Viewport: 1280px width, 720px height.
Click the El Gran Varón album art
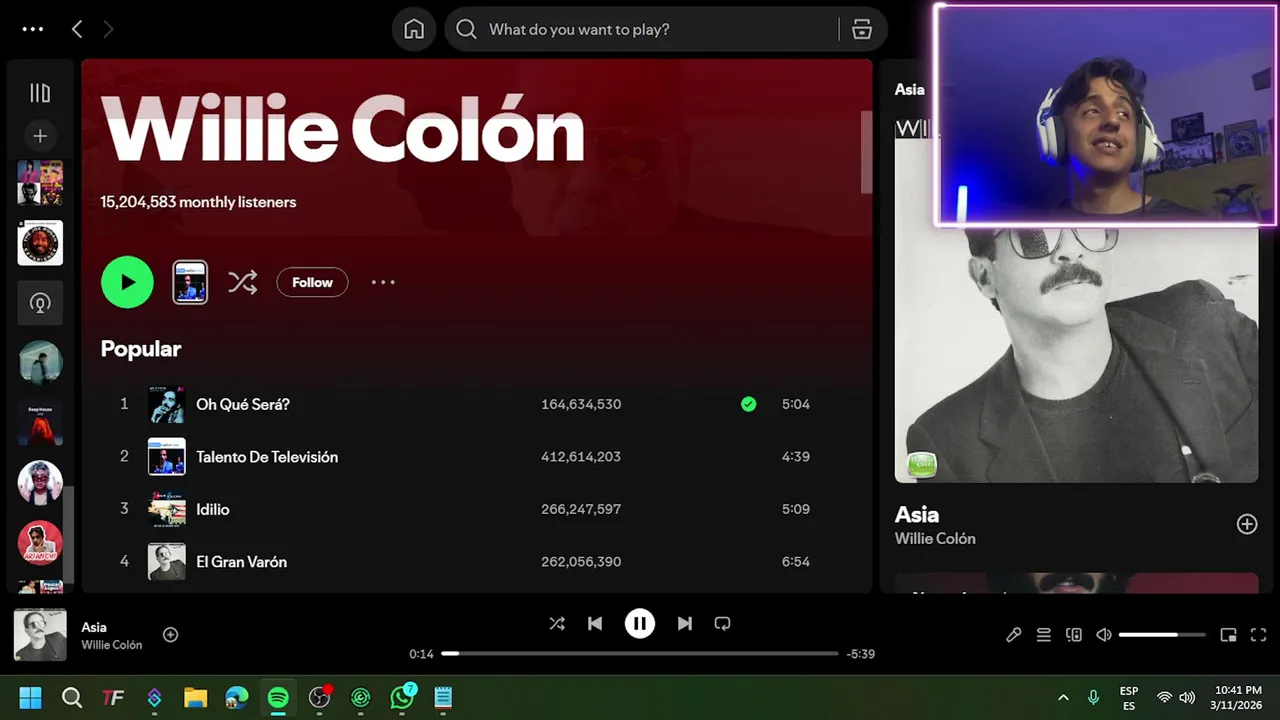(167, 562)
